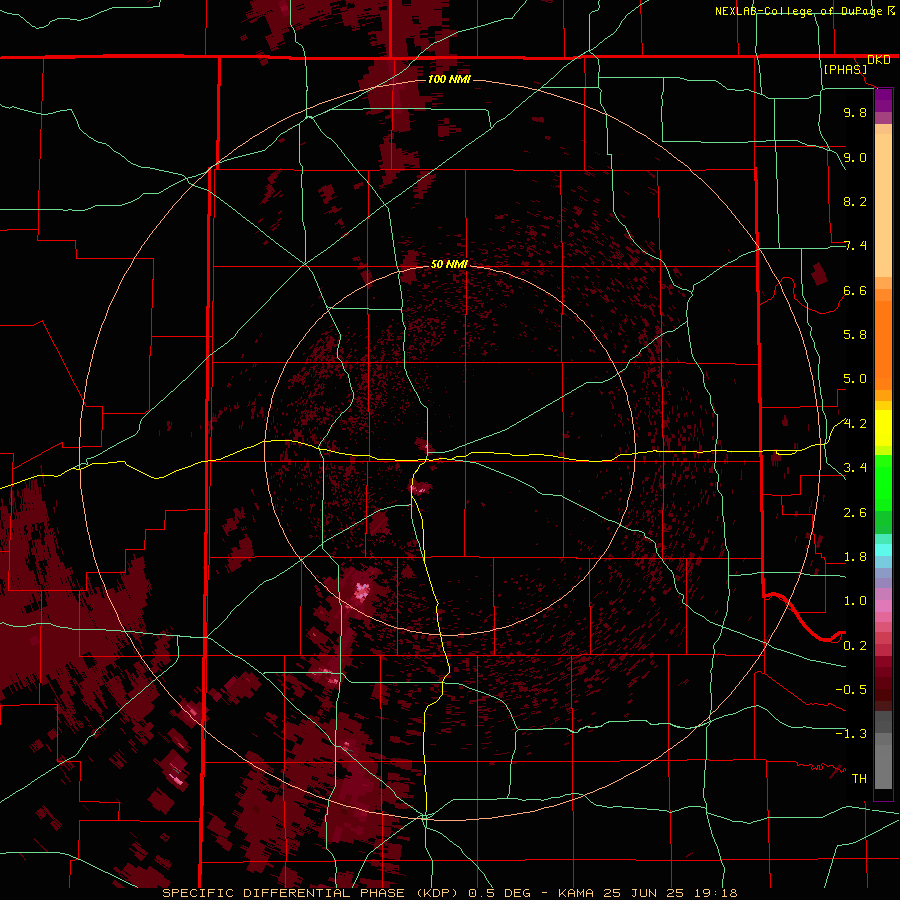Click the 3.4 value on the scale
This screenshot has height=900, width=900.
(x=855, y=468)
